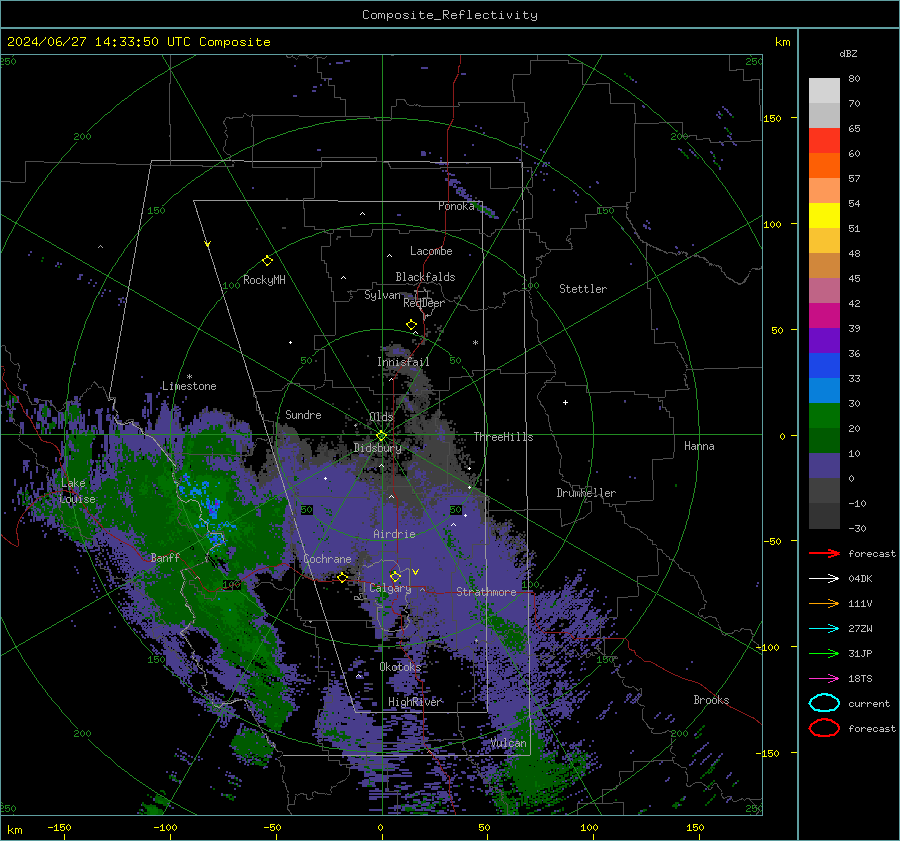Screen dimensions: 900x841
Task: Click the yellow diamond marker above Calgary
Action: [x=395, y=576]
